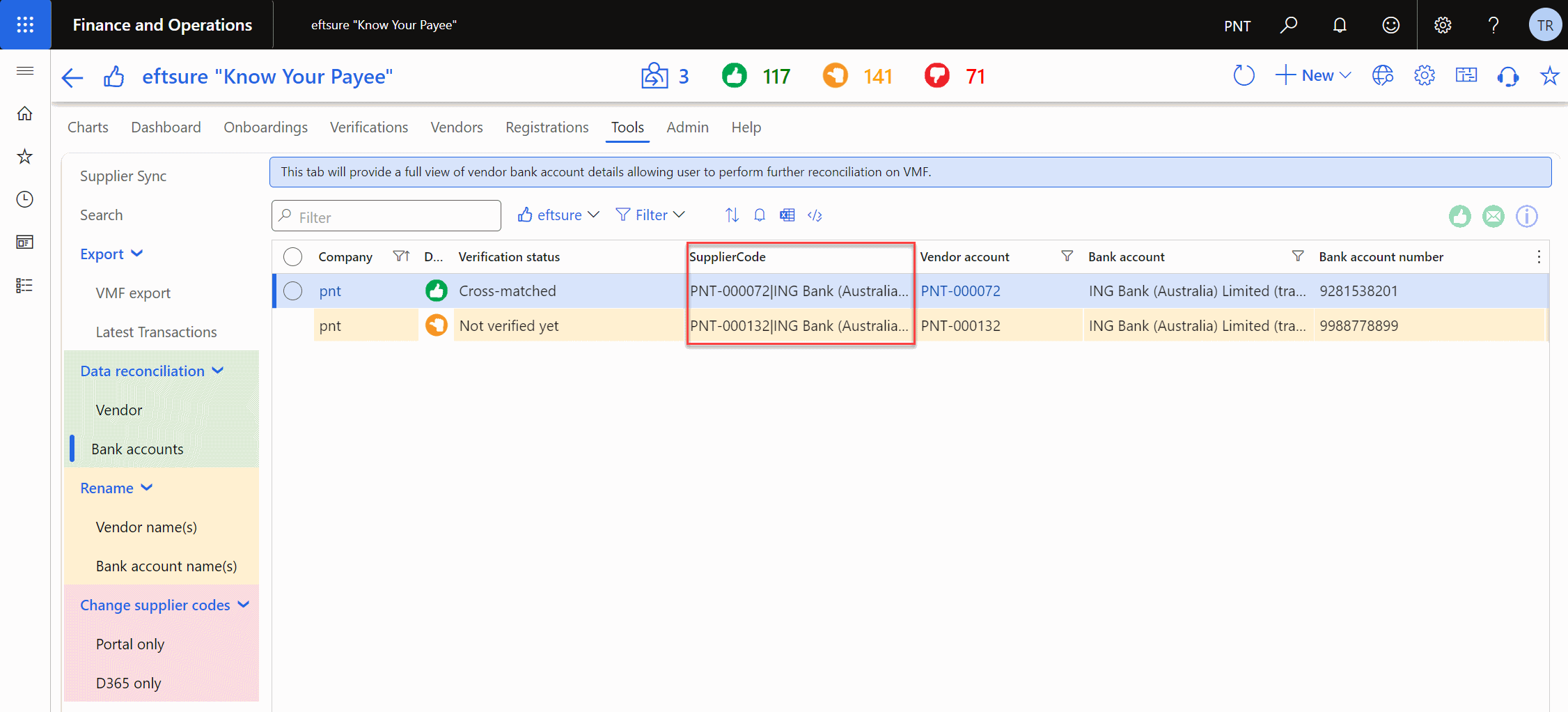Viewport: 1568px width, 712px height.
Task: Collapse the Change supplier codes section
Action: 164,605
